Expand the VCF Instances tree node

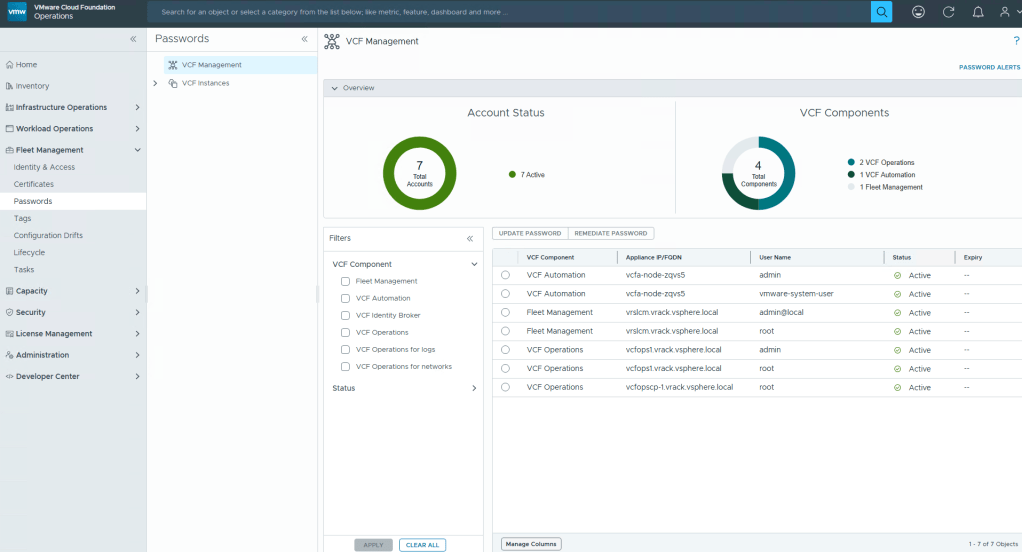coord(156,83)
